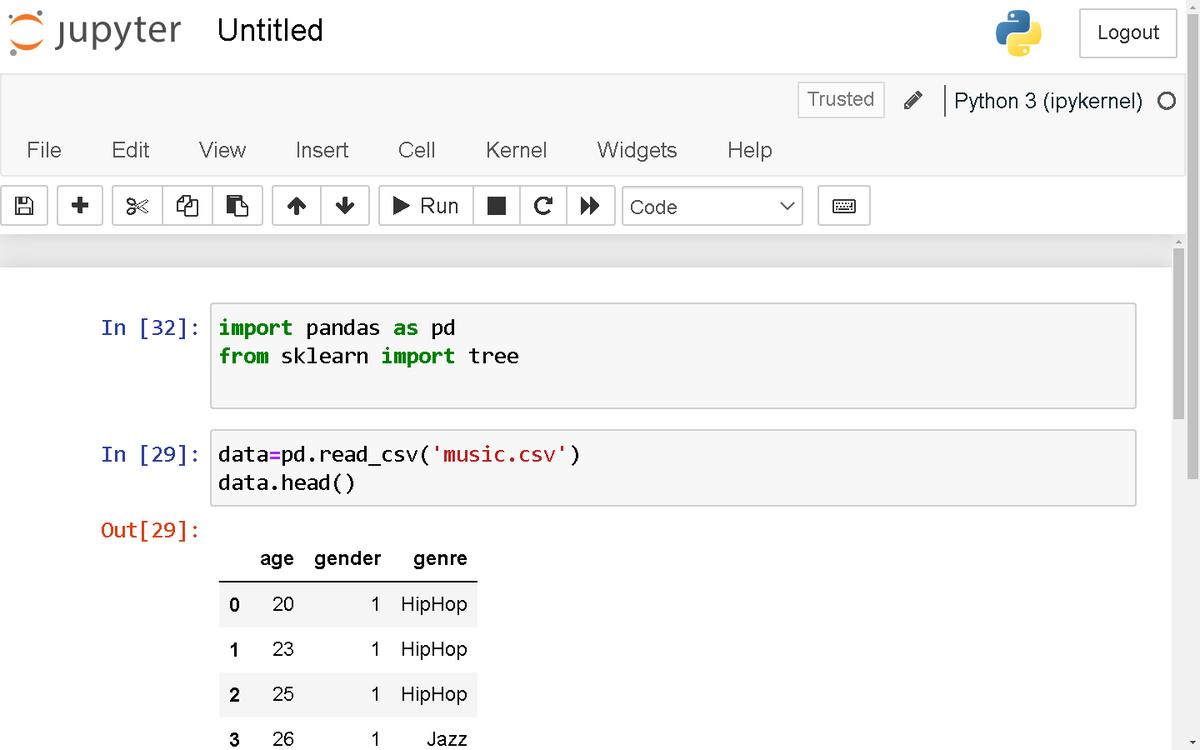Click the 'gender' column header
The width and height of the screenshot is (1200, 750).
pyautogui.click(x=347, y=559)
